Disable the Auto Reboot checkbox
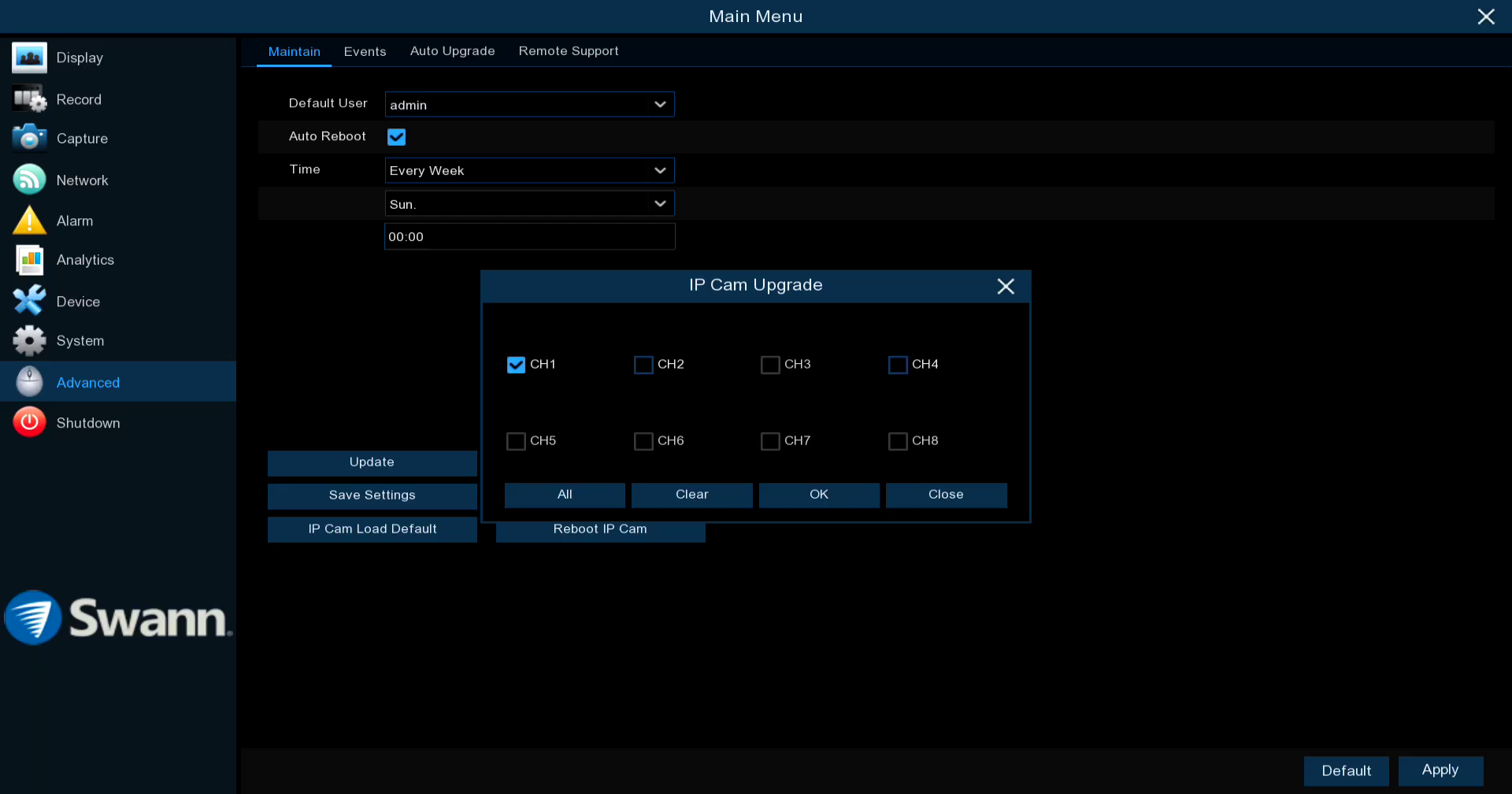Screen dimensions: 1512x794 (396, 137)
